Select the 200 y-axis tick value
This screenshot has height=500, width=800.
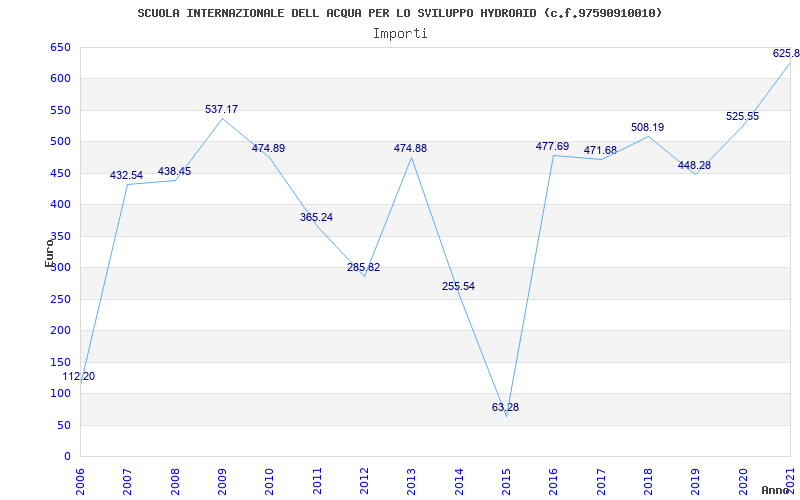(x=60, y=331)
